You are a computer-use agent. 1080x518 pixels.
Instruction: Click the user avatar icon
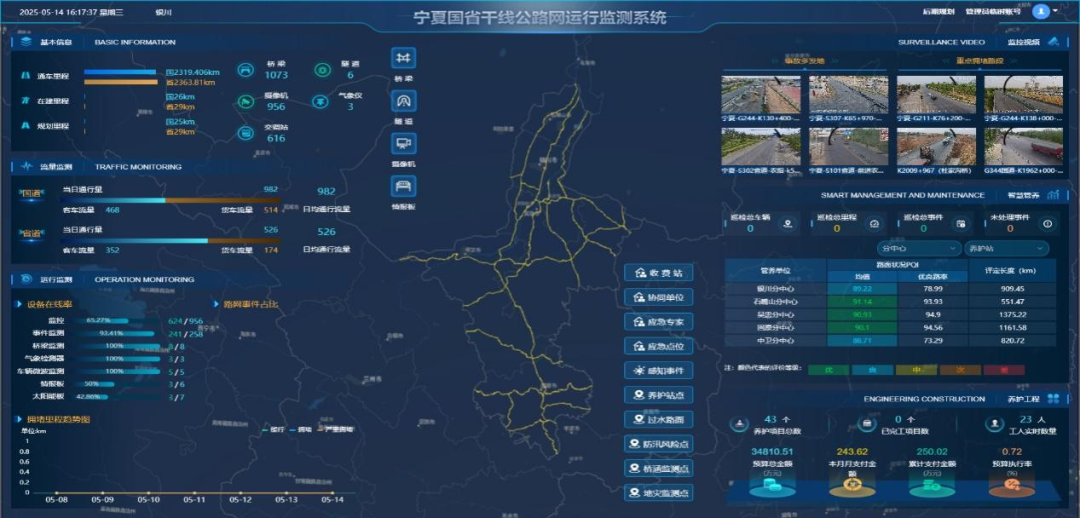pyautogui.click(x=1041, y=12)
